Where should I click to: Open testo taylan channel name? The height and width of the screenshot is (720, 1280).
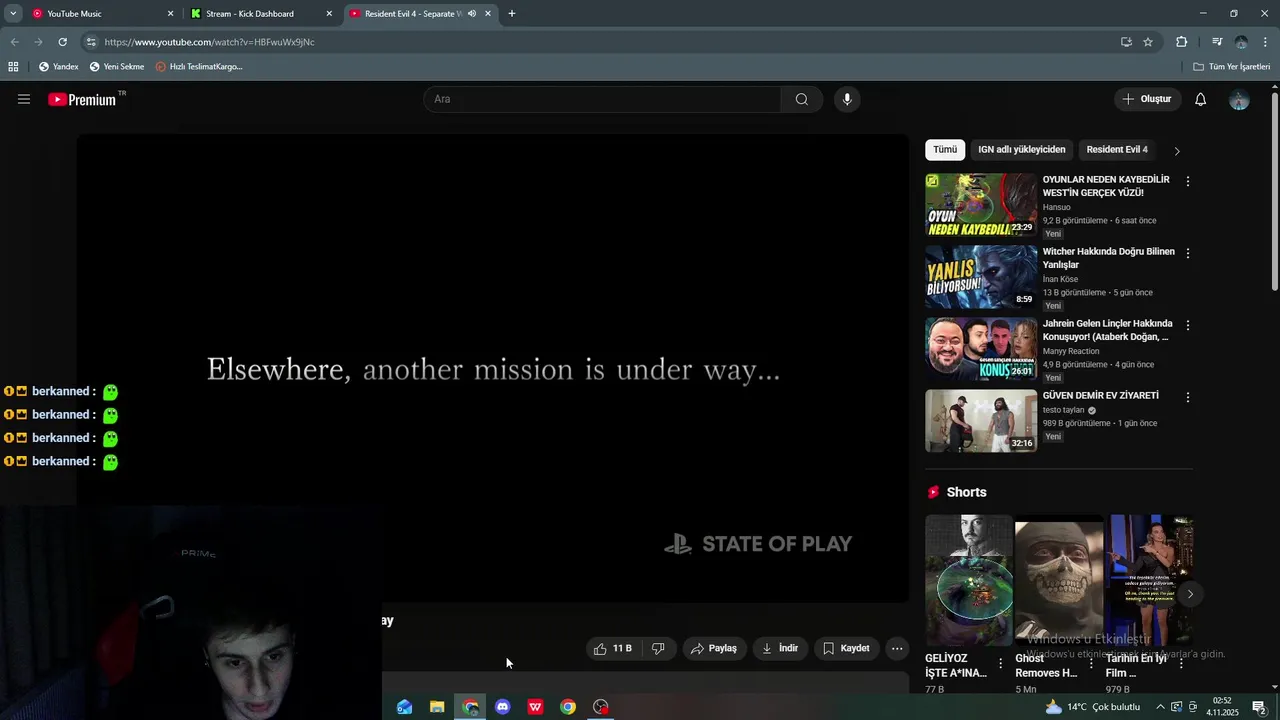(x=1063, y=410)
